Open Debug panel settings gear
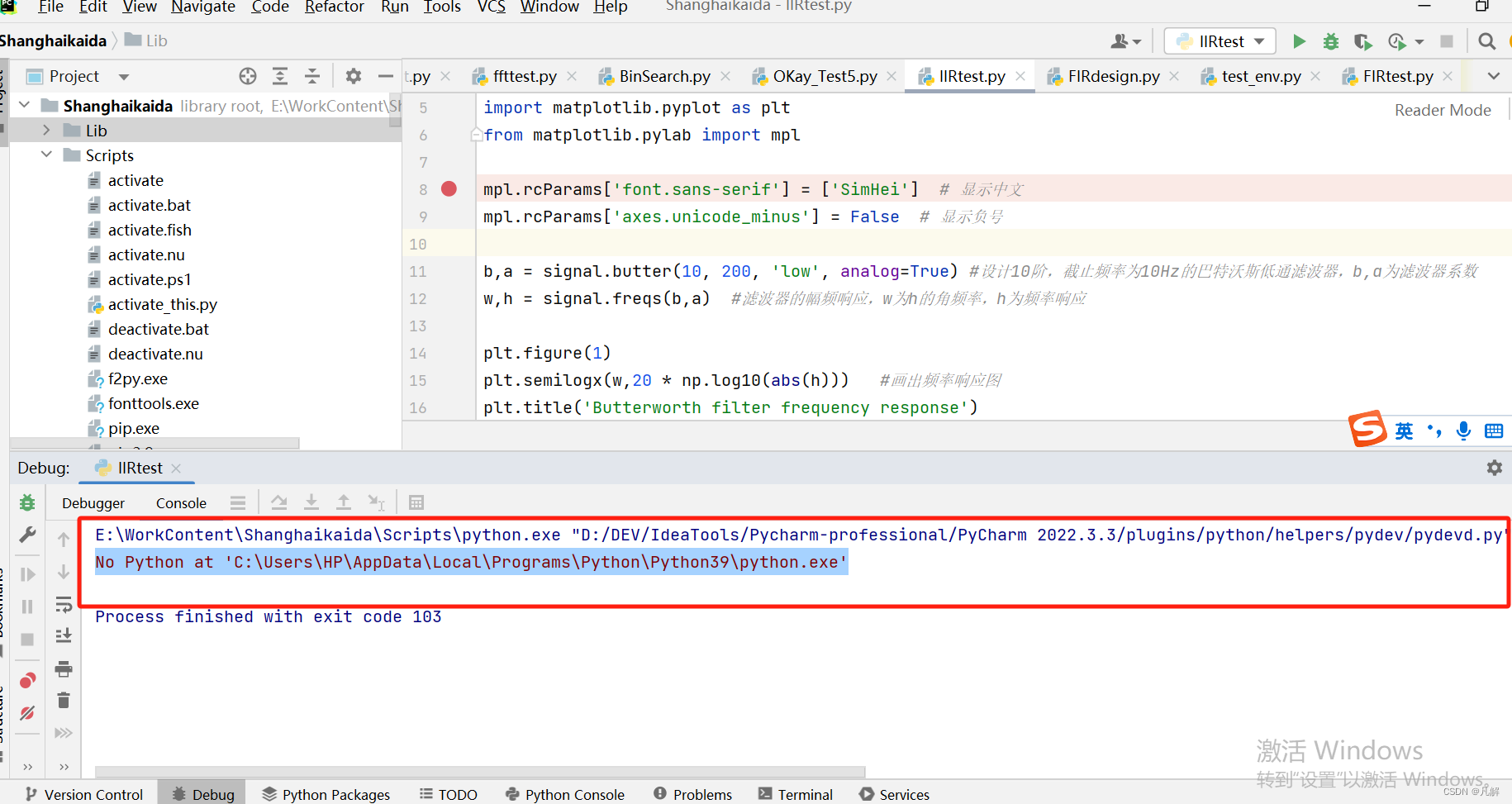1512x804 pixels. point(1494,468)
